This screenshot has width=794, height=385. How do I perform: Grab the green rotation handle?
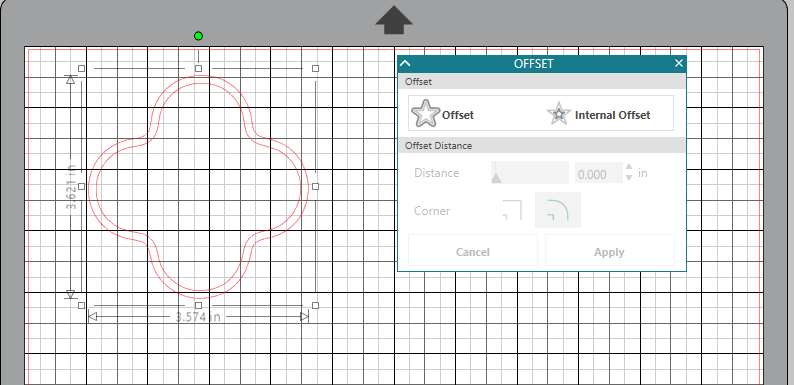click(198, 36)
